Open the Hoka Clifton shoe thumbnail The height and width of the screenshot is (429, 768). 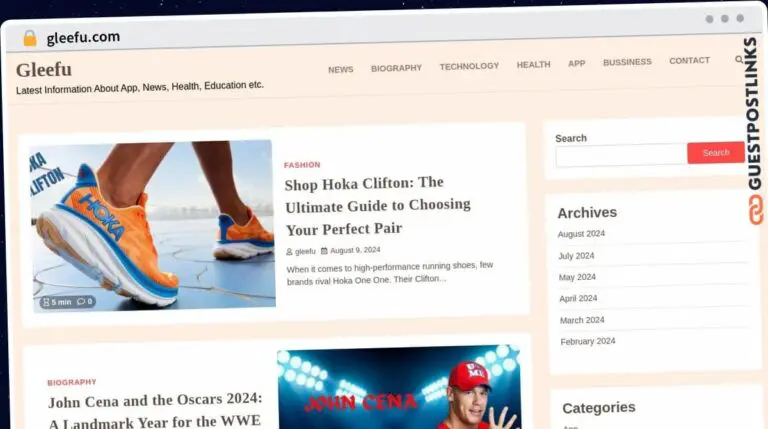[x=152, y=226]
